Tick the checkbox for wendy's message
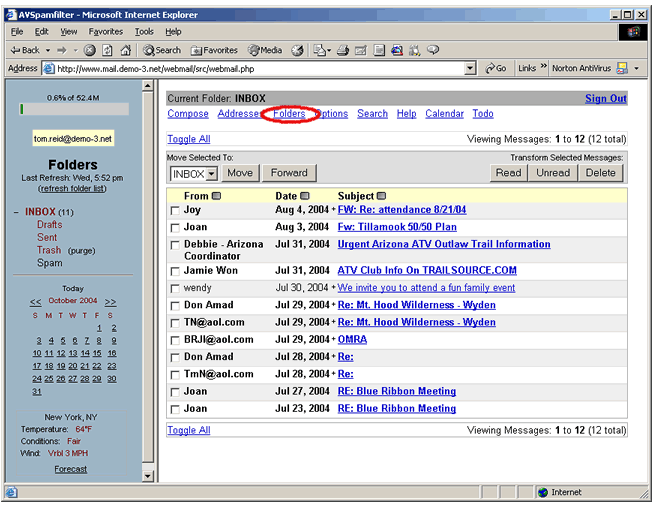This screenshot has width=657, height=506. tap(175, 288)
